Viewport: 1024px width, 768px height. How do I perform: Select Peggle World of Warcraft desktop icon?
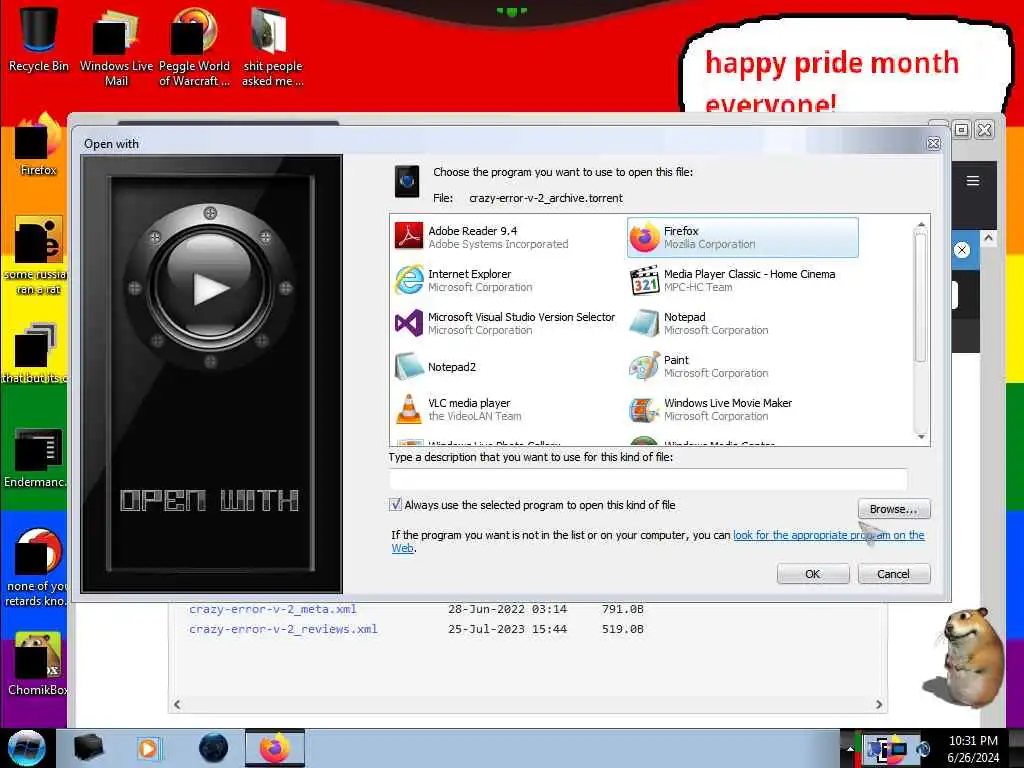tap(195, 47)
